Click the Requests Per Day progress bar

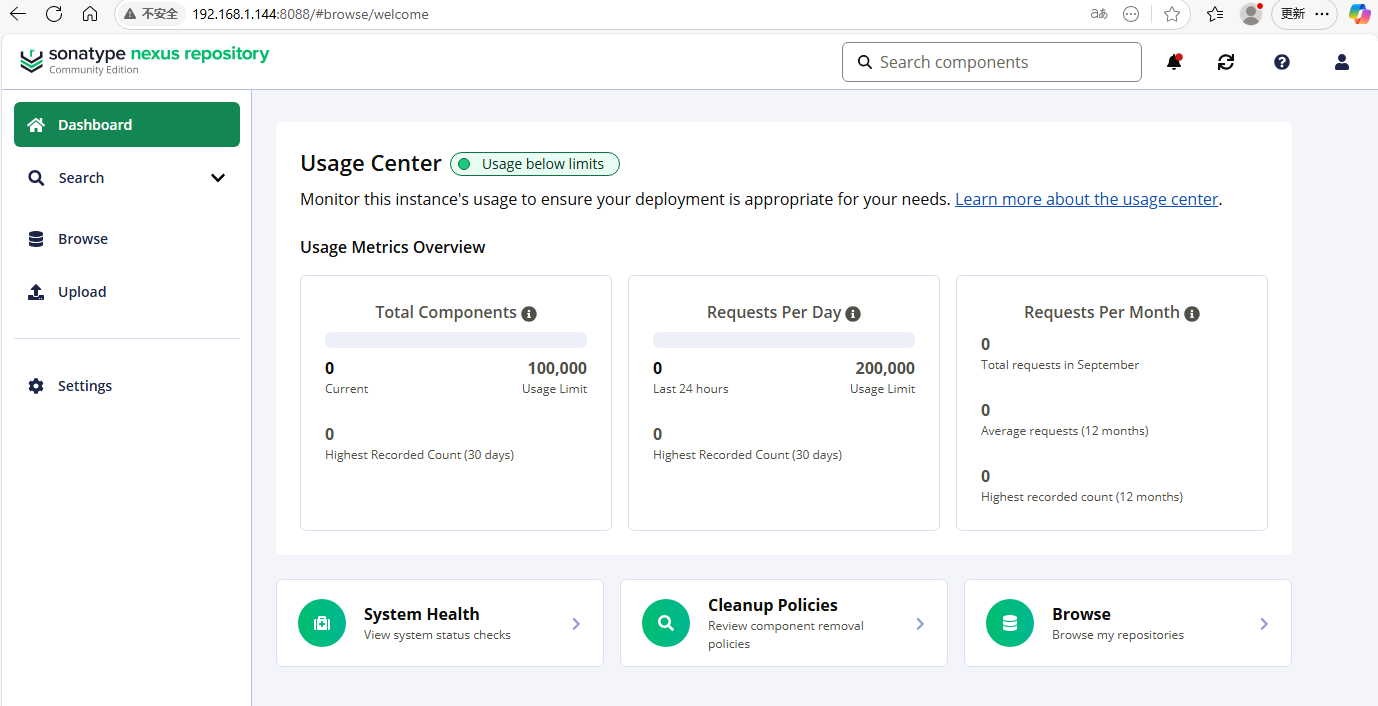click(784, 340)
